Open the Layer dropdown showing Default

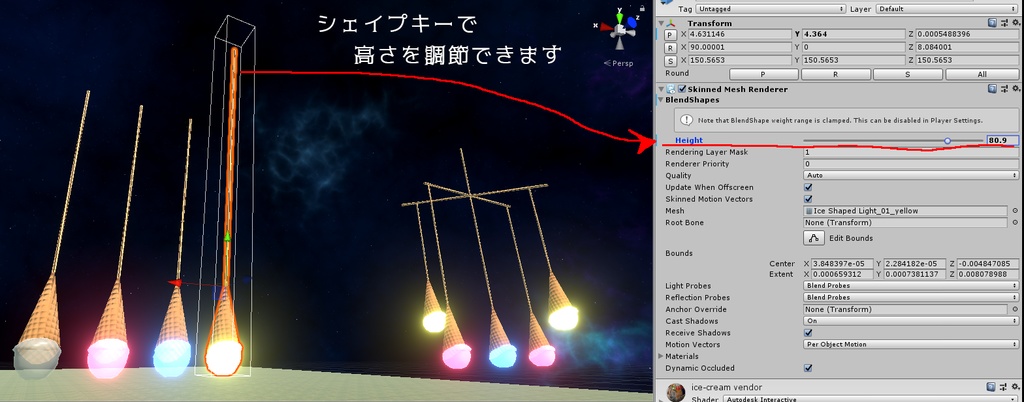[x=947, y=9]
